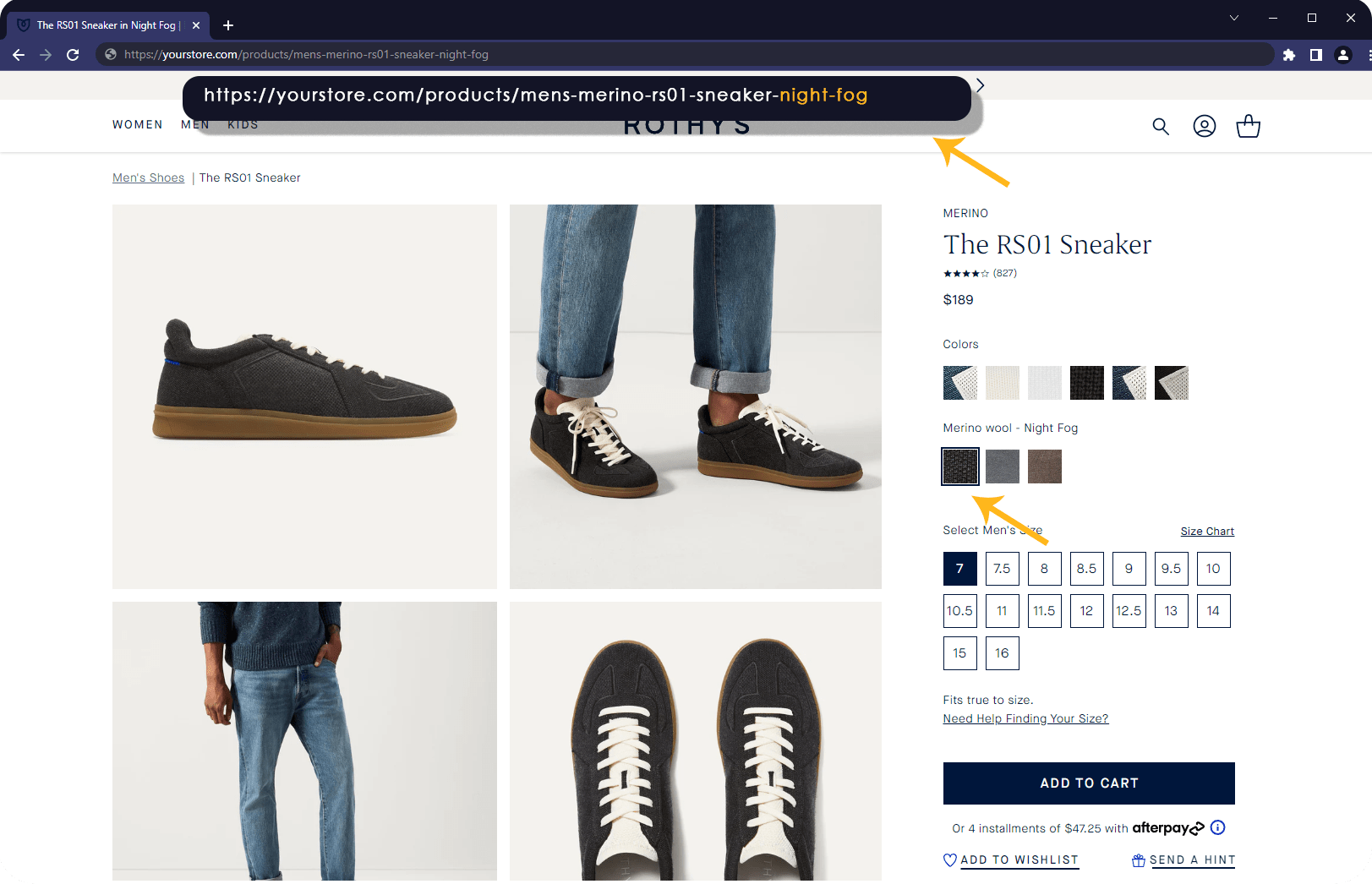Open the browser profile avatar icon
The image size is (1372, 884).
tap(1343, 54)
